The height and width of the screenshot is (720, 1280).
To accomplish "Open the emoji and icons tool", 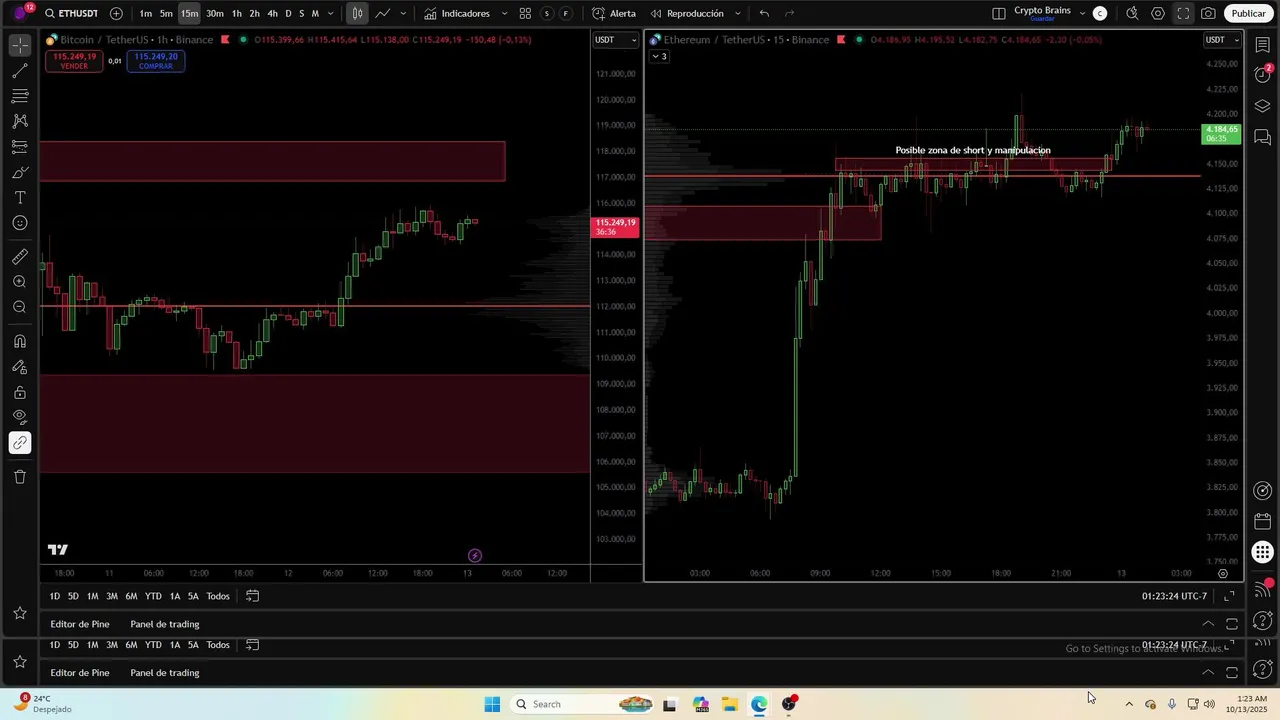I will click(20, 223).
